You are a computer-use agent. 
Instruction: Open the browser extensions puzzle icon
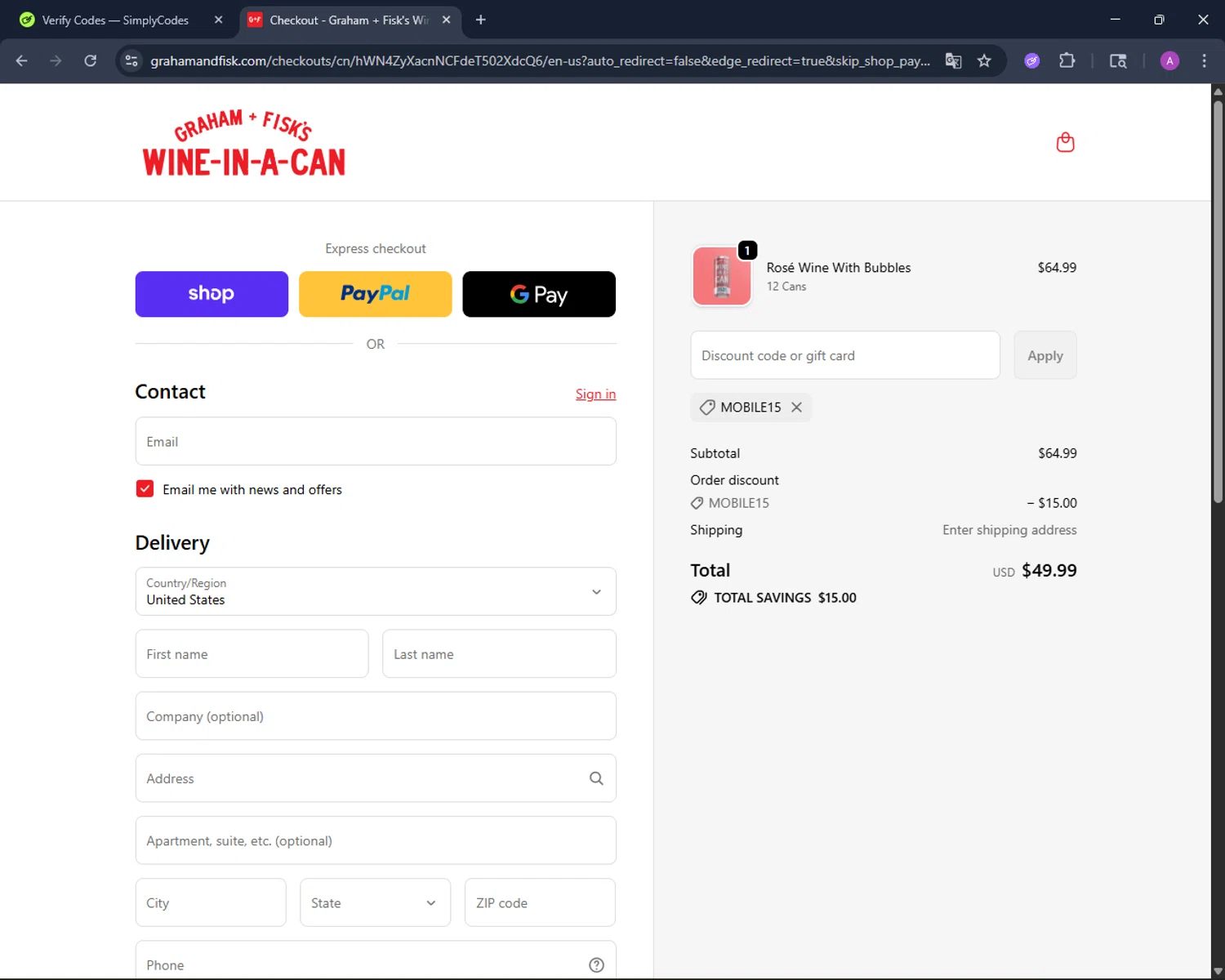click(1067, 60)
